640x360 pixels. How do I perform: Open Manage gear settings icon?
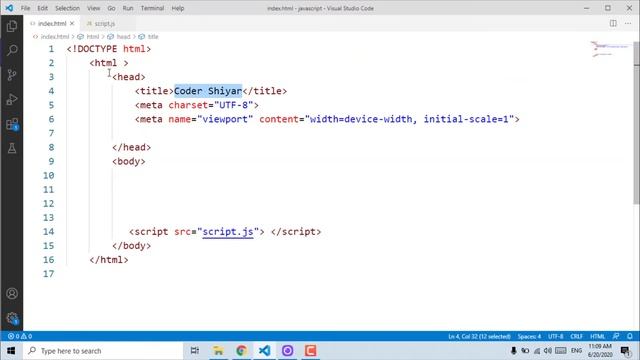click(x=12, y=318)
